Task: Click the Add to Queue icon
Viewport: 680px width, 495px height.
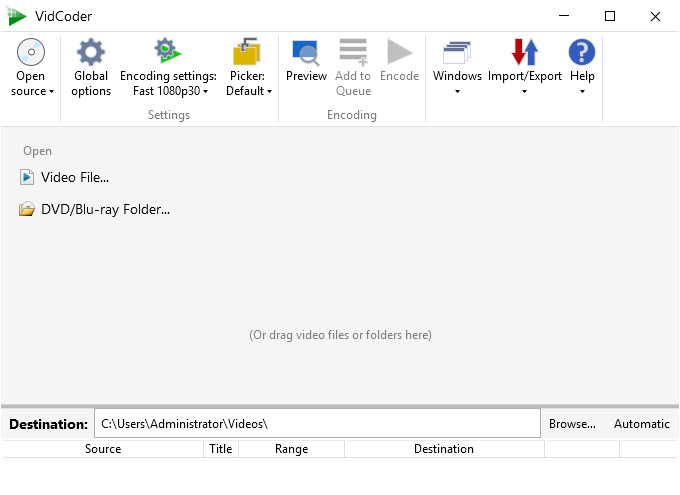Action: [352, 52]
